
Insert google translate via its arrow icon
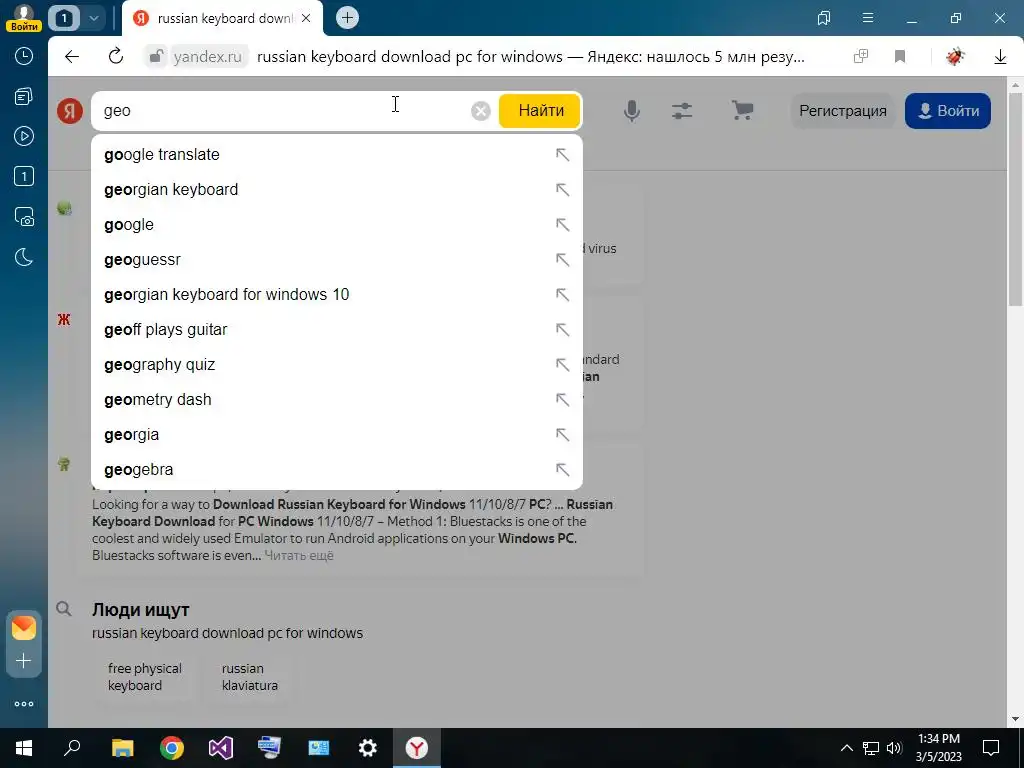562,155
